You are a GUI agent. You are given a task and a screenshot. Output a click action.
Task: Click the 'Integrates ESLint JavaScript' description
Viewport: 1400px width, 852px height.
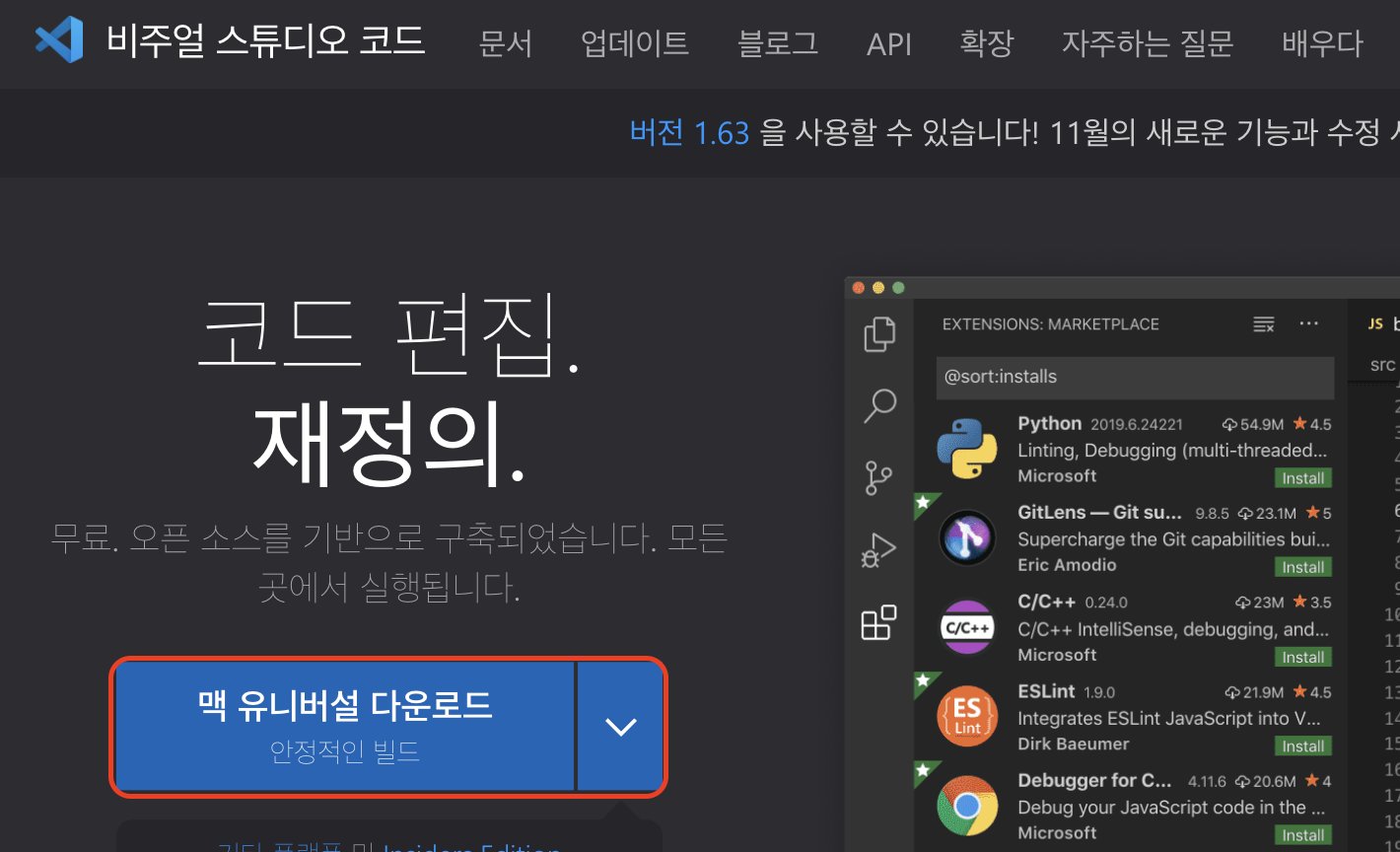[1169, 719]
